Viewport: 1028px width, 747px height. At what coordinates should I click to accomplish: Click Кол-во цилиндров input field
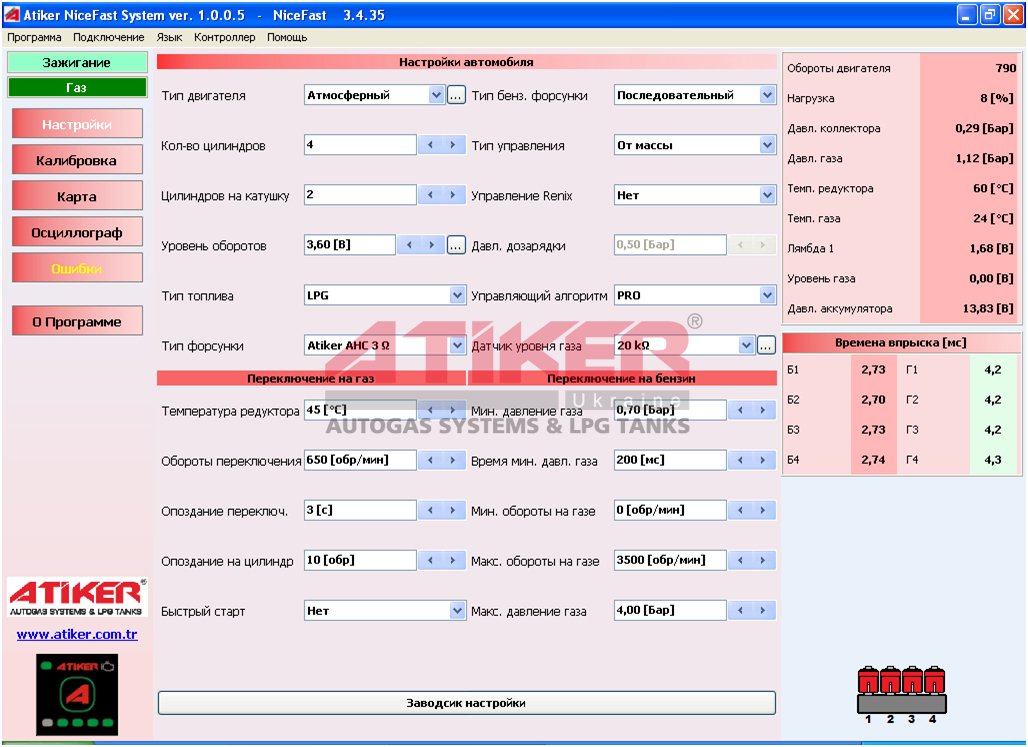pos(360,145)
